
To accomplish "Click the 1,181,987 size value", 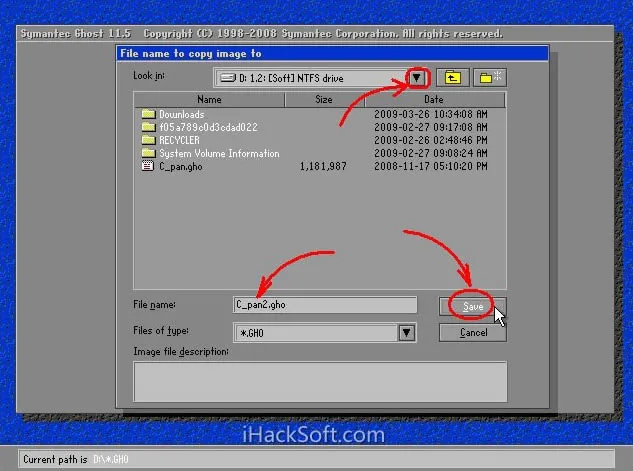I will coord(323,166).
